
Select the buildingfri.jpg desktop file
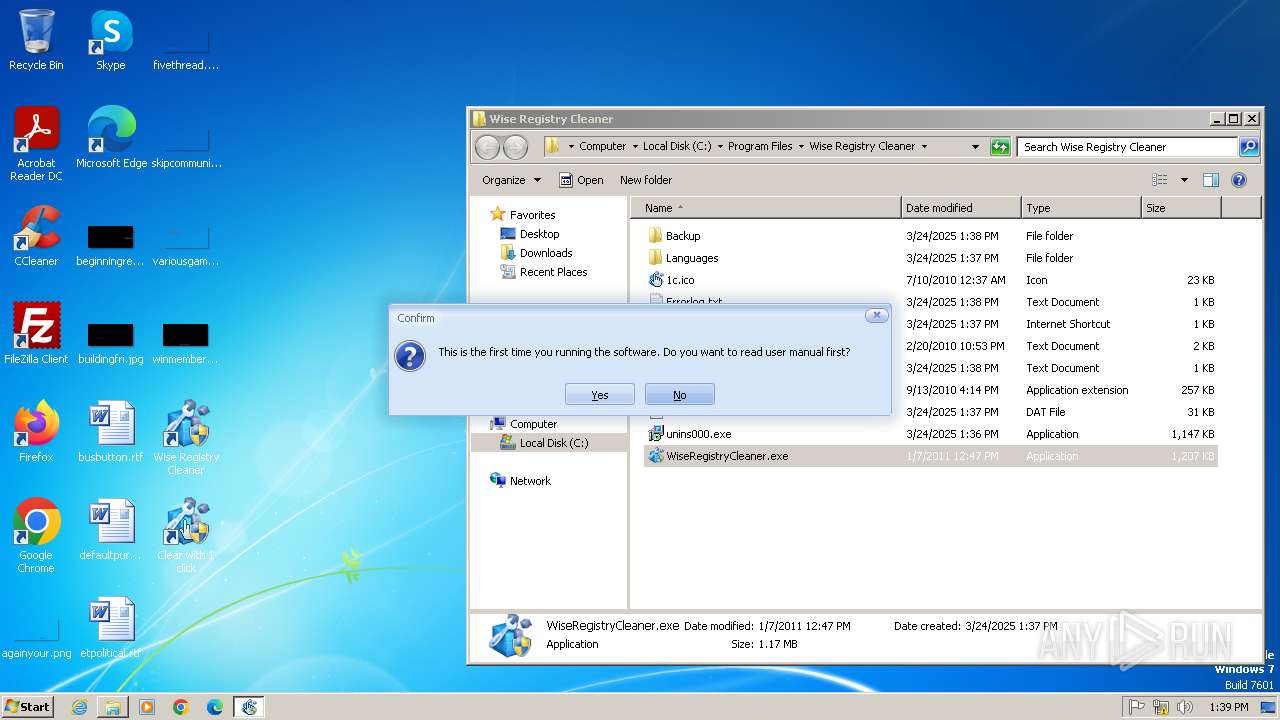click(x=111, y=343)
